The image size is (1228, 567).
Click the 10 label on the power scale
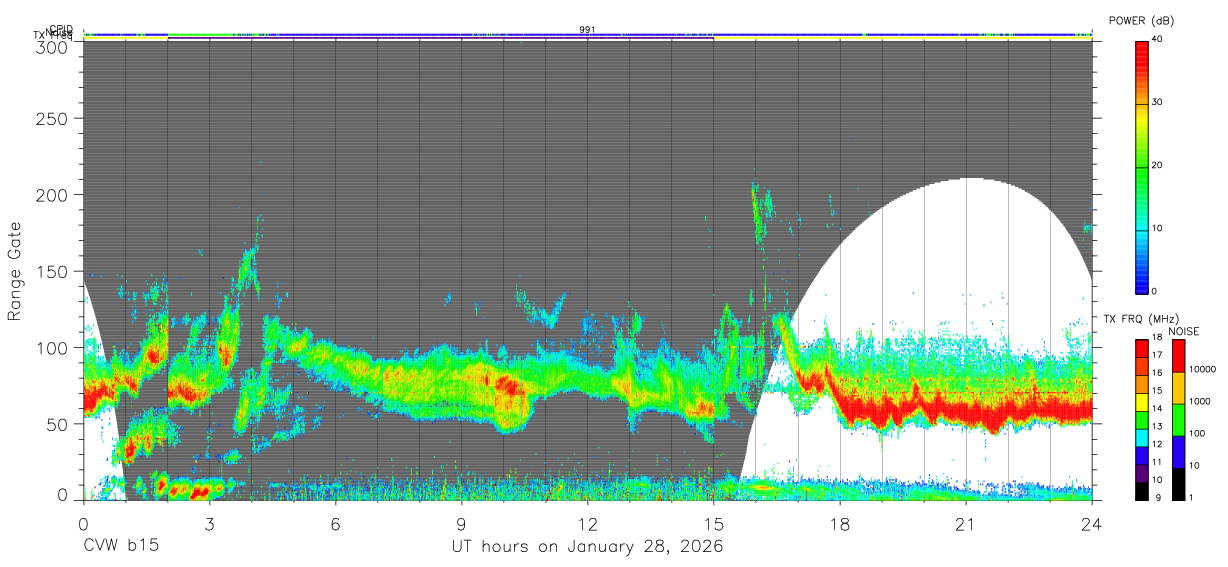coord(1158,228)
